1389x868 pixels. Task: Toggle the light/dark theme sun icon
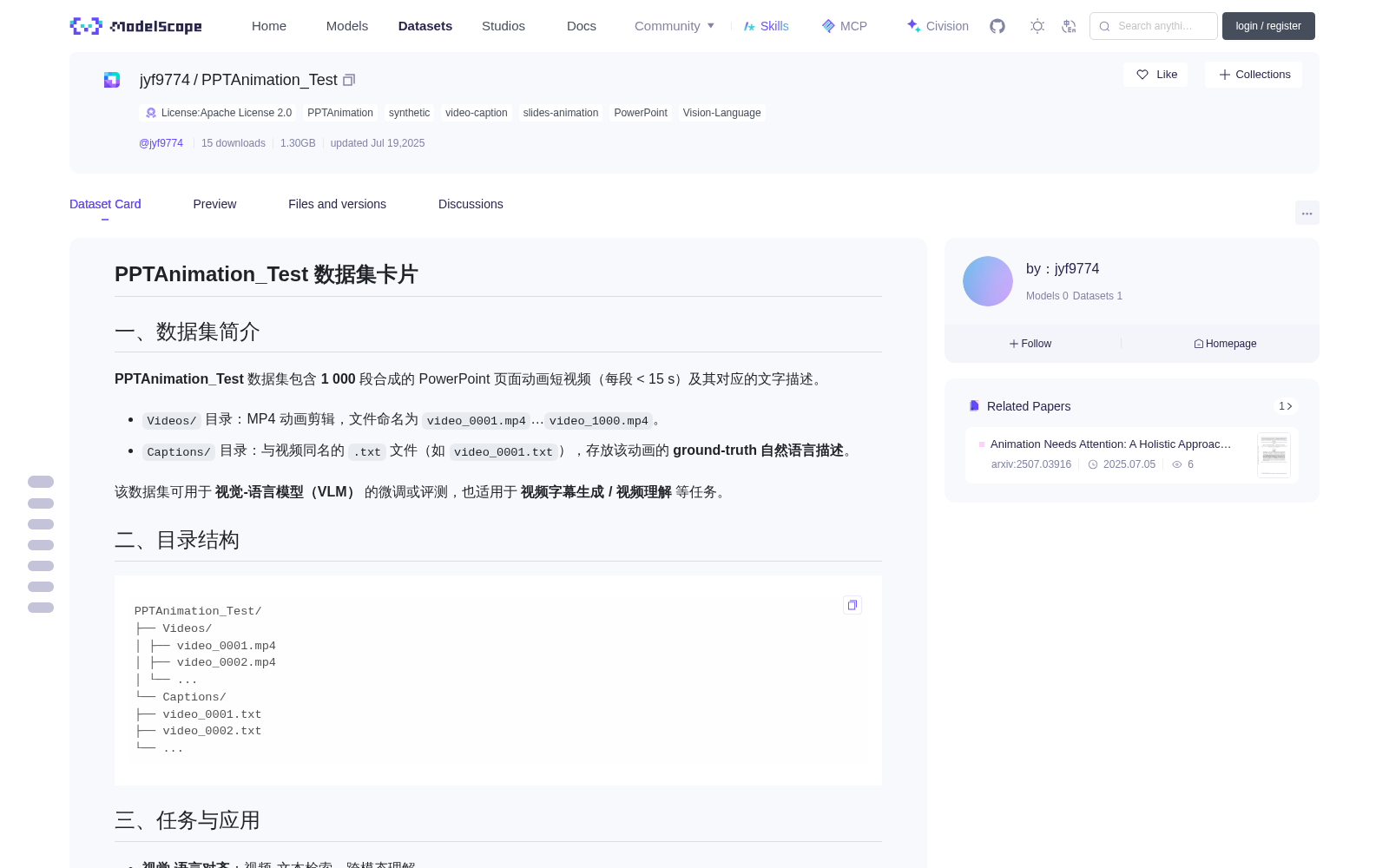coord(1037,26)
